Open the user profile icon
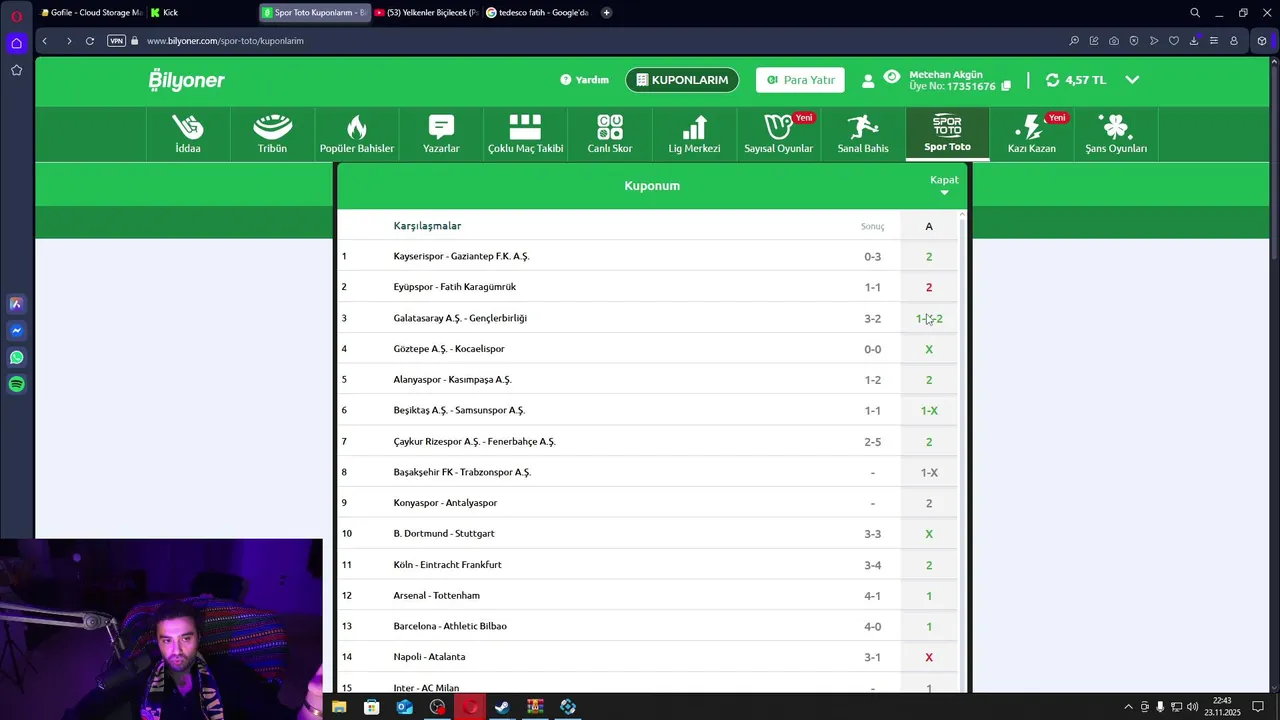The height and width of the screenshot is (720, 1280). pos(868,81)
